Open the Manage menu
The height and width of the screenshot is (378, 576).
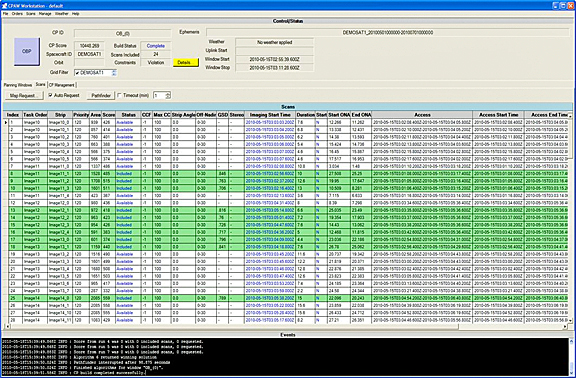[45, 14]
